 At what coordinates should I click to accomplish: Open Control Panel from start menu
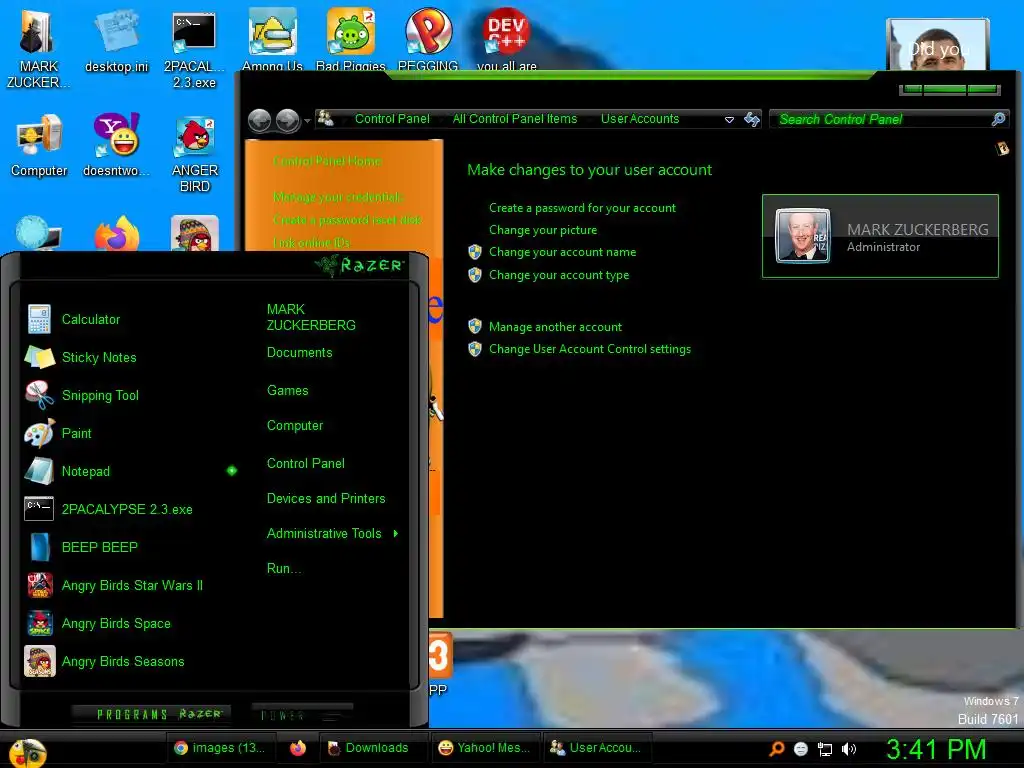point(306,464)
